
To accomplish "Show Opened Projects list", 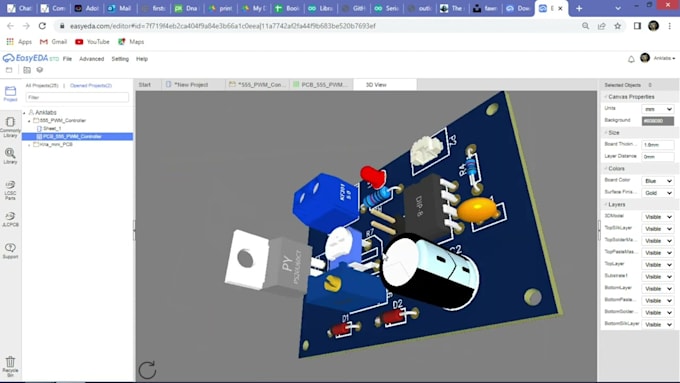I will tap(91, 85).
